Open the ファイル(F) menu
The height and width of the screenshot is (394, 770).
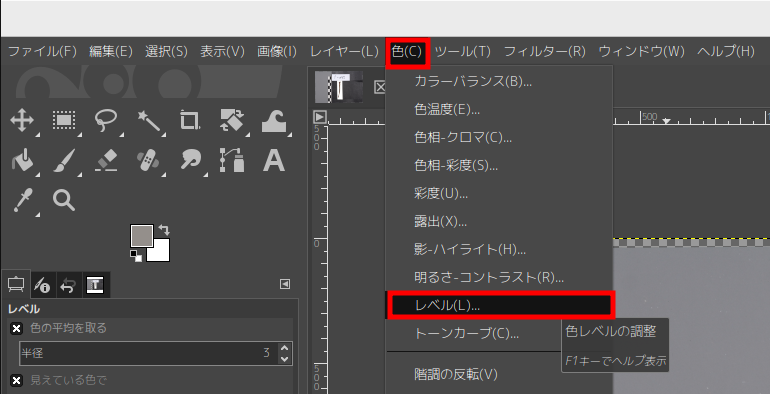click(43, 51)
